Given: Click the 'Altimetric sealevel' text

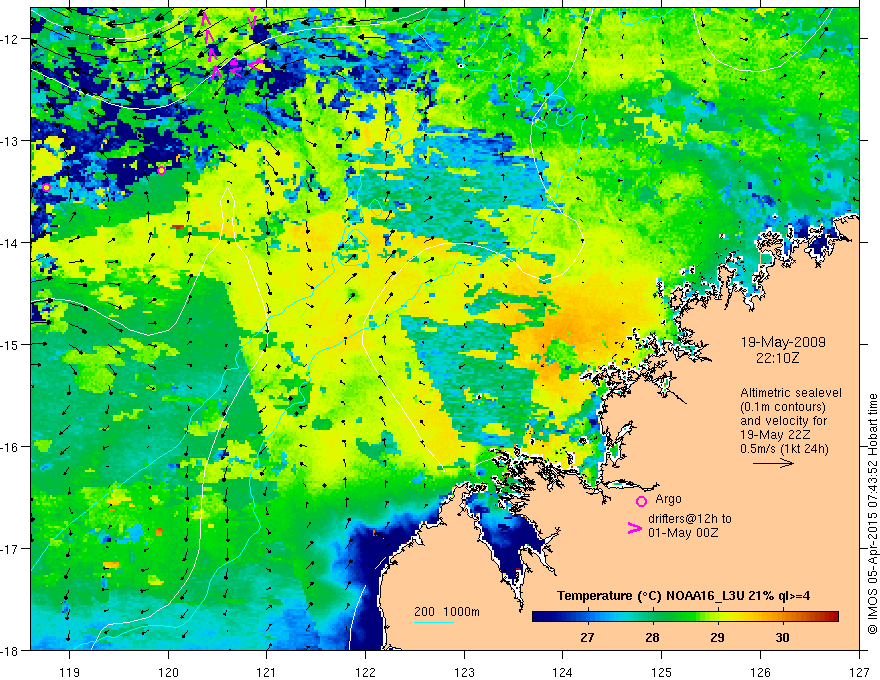Looking at the screenshot, I should pyautogui.click(x=791, y=393).
